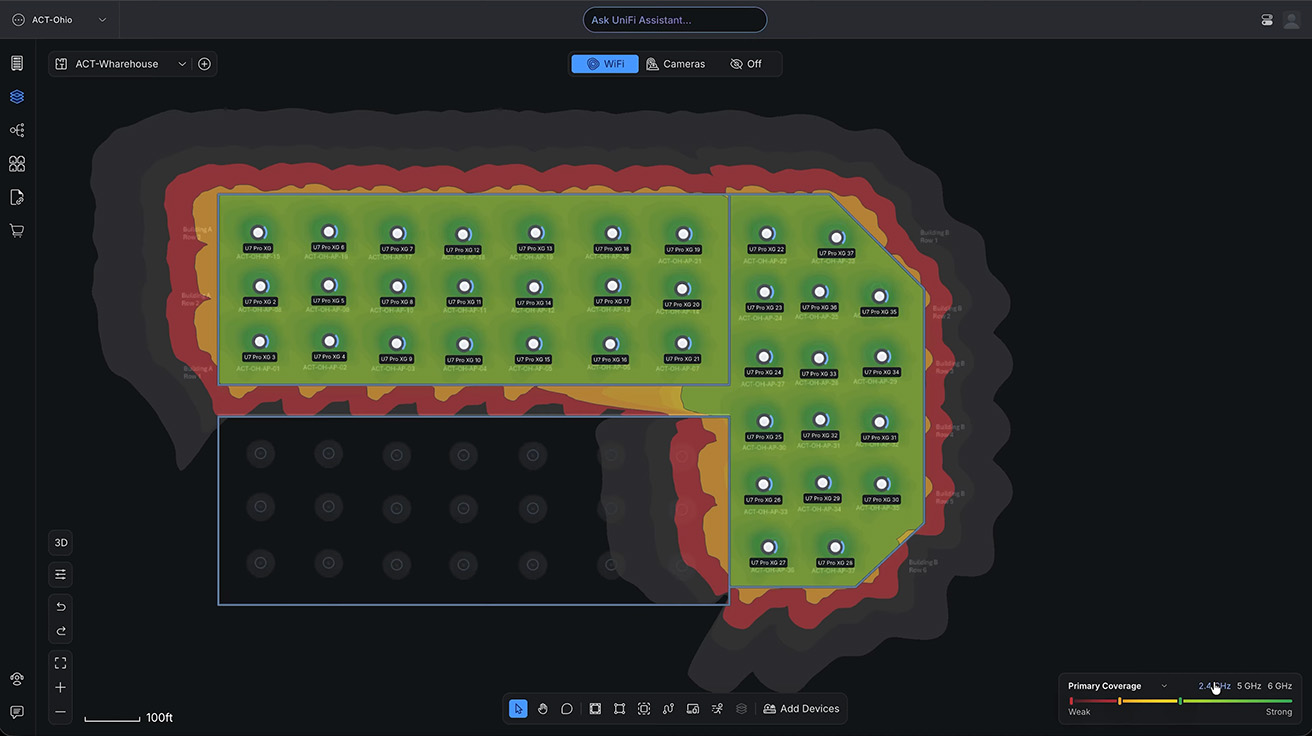Click the Ask UniFi Assistant input field
Viewport: 1312px width, 736px height.
coord(675,20)
